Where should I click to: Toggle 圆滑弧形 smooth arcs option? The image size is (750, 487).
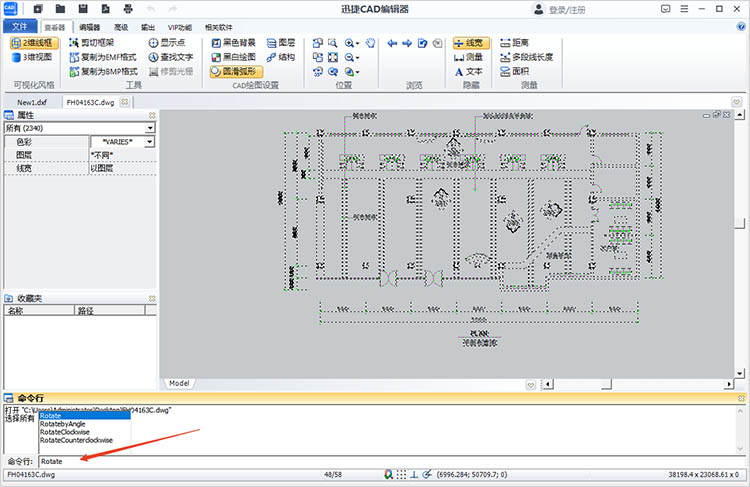coord(236,72)
